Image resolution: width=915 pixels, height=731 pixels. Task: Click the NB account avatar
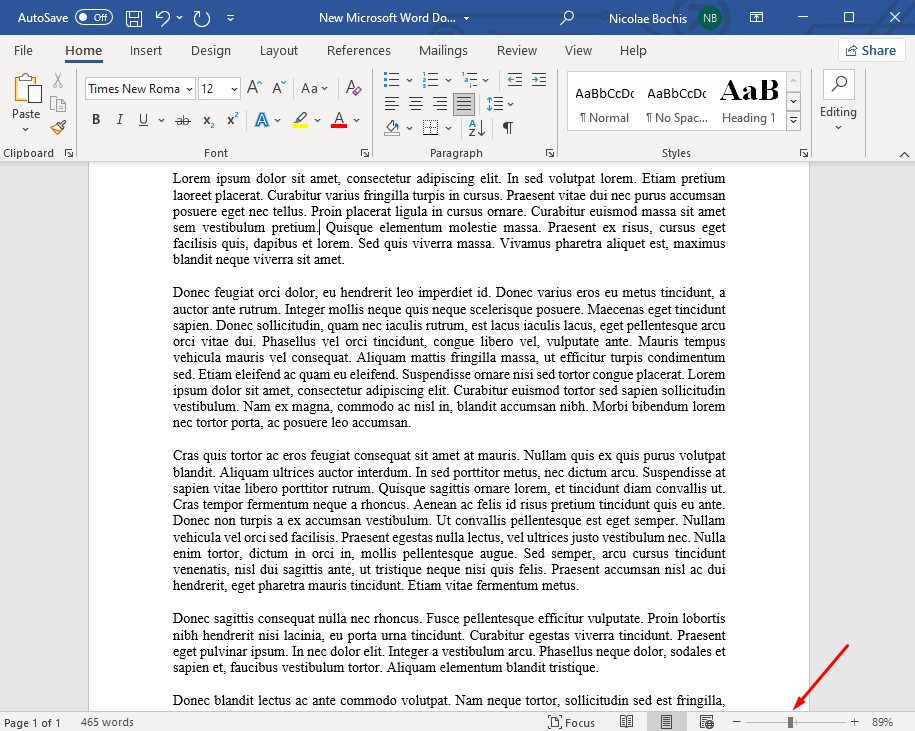tap(710, 18)
